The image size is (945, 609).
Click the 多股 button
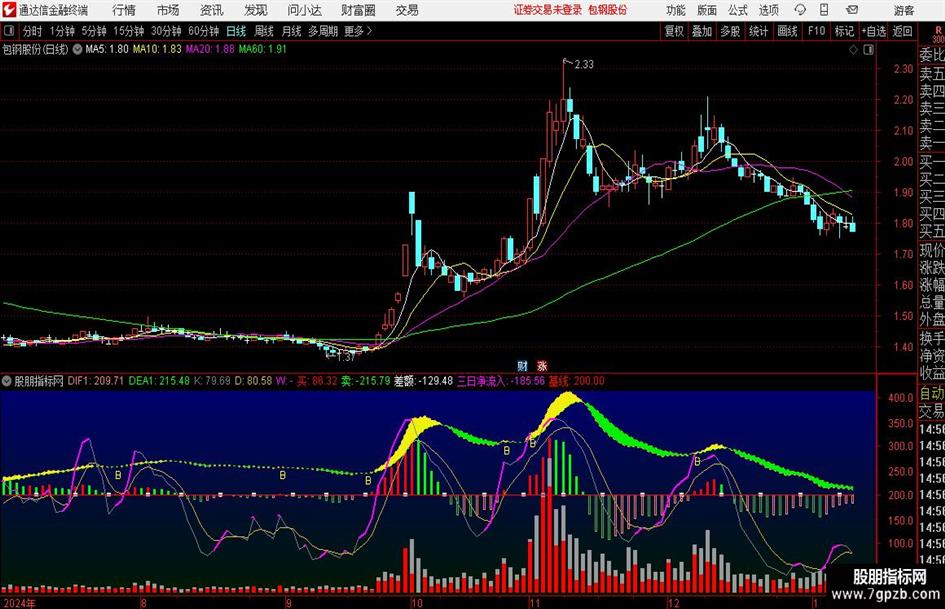[x=730, y=31]
